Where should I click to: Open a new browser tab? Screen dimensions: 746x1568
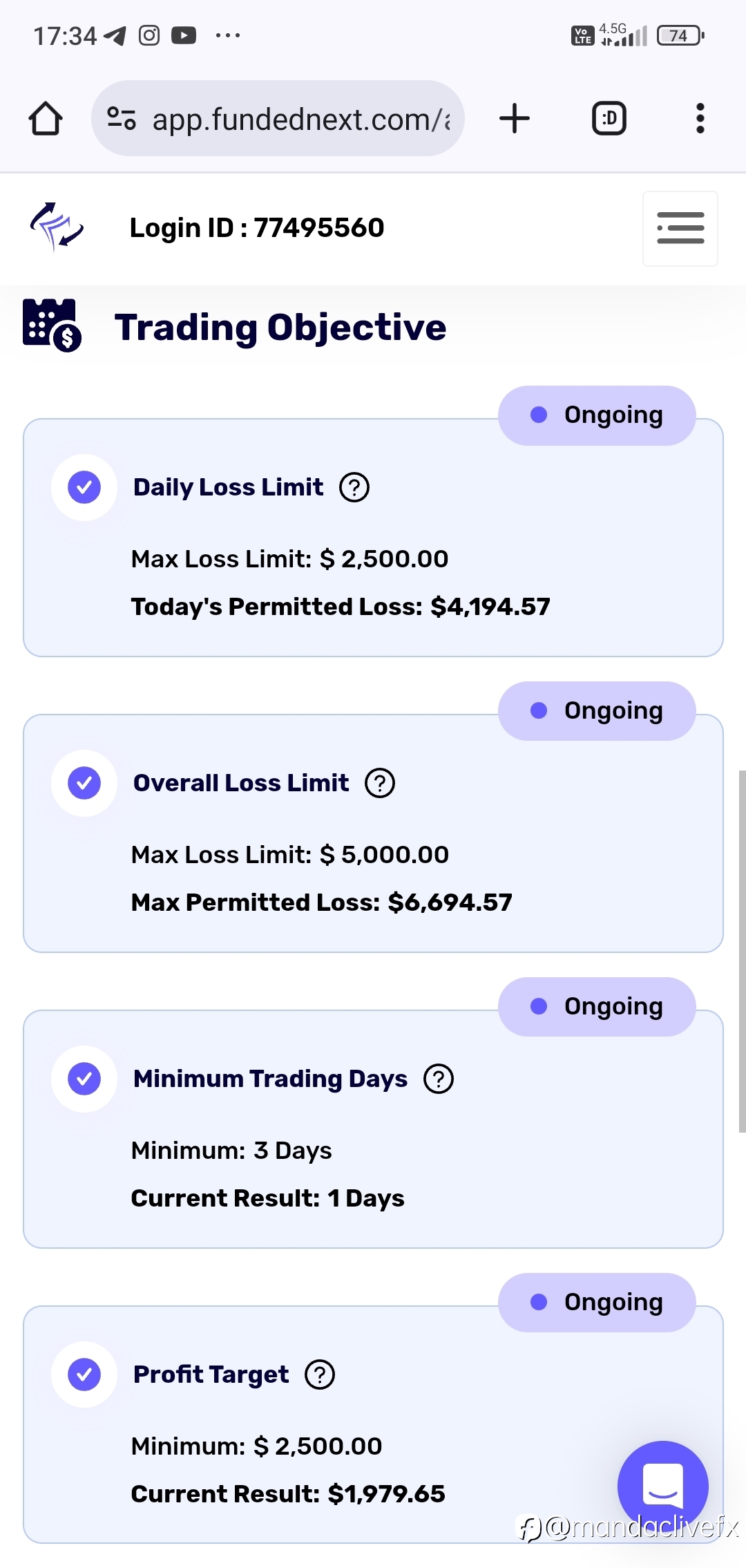pyautogui.click(x=515, y=118)
